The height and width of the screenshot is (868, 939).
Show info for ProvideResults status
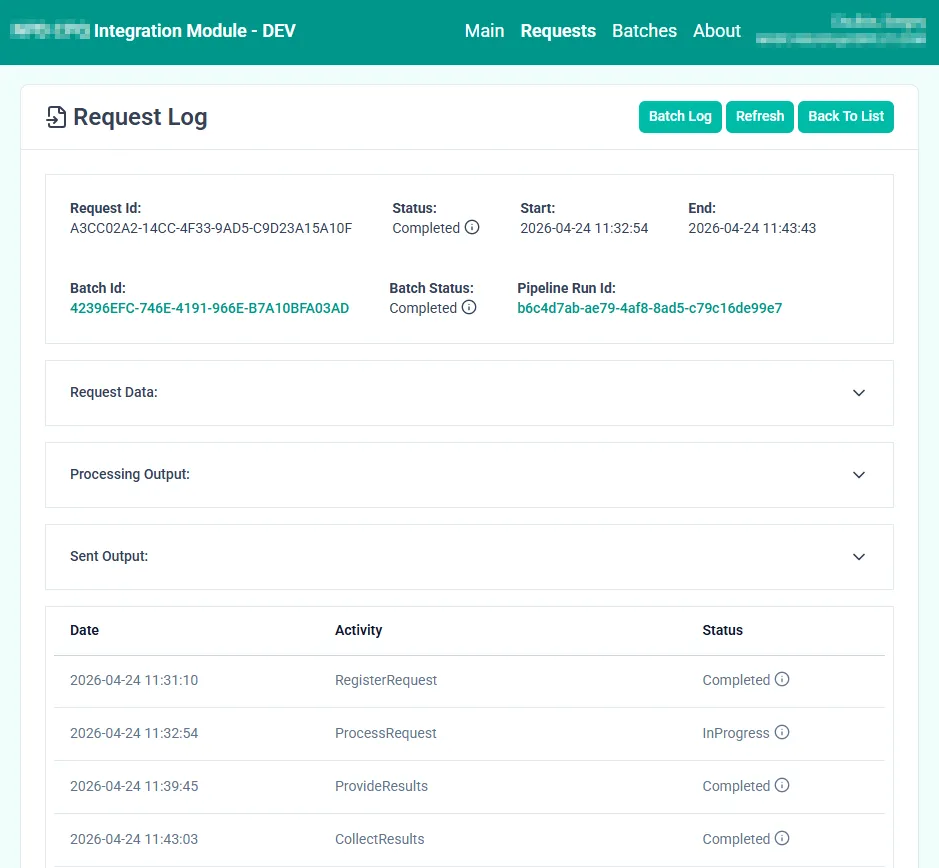[x=782, y=786]
